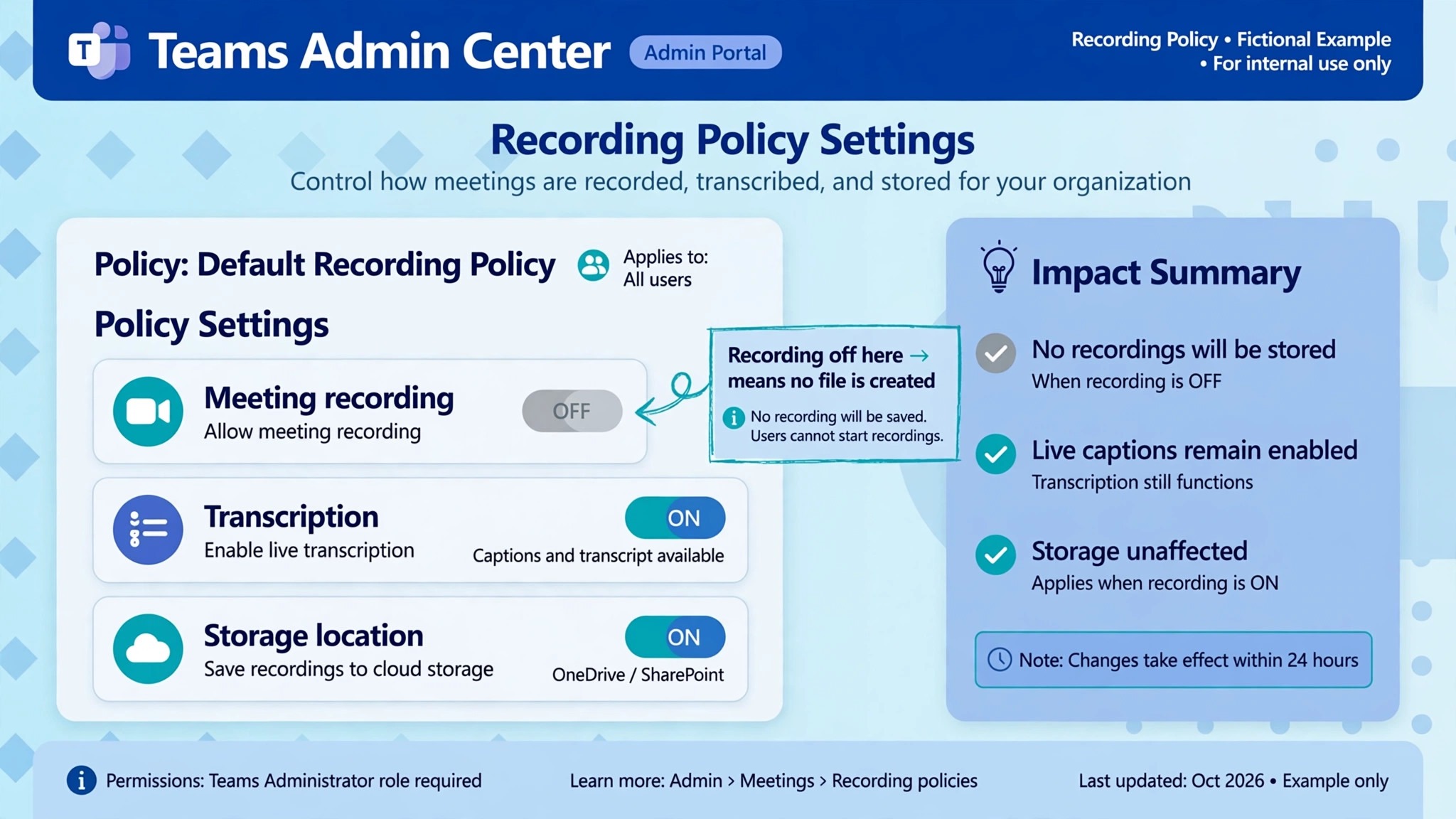Click the Transcription list icon
The width and height of the screenshot is (1456, 819).
[148, 530]
